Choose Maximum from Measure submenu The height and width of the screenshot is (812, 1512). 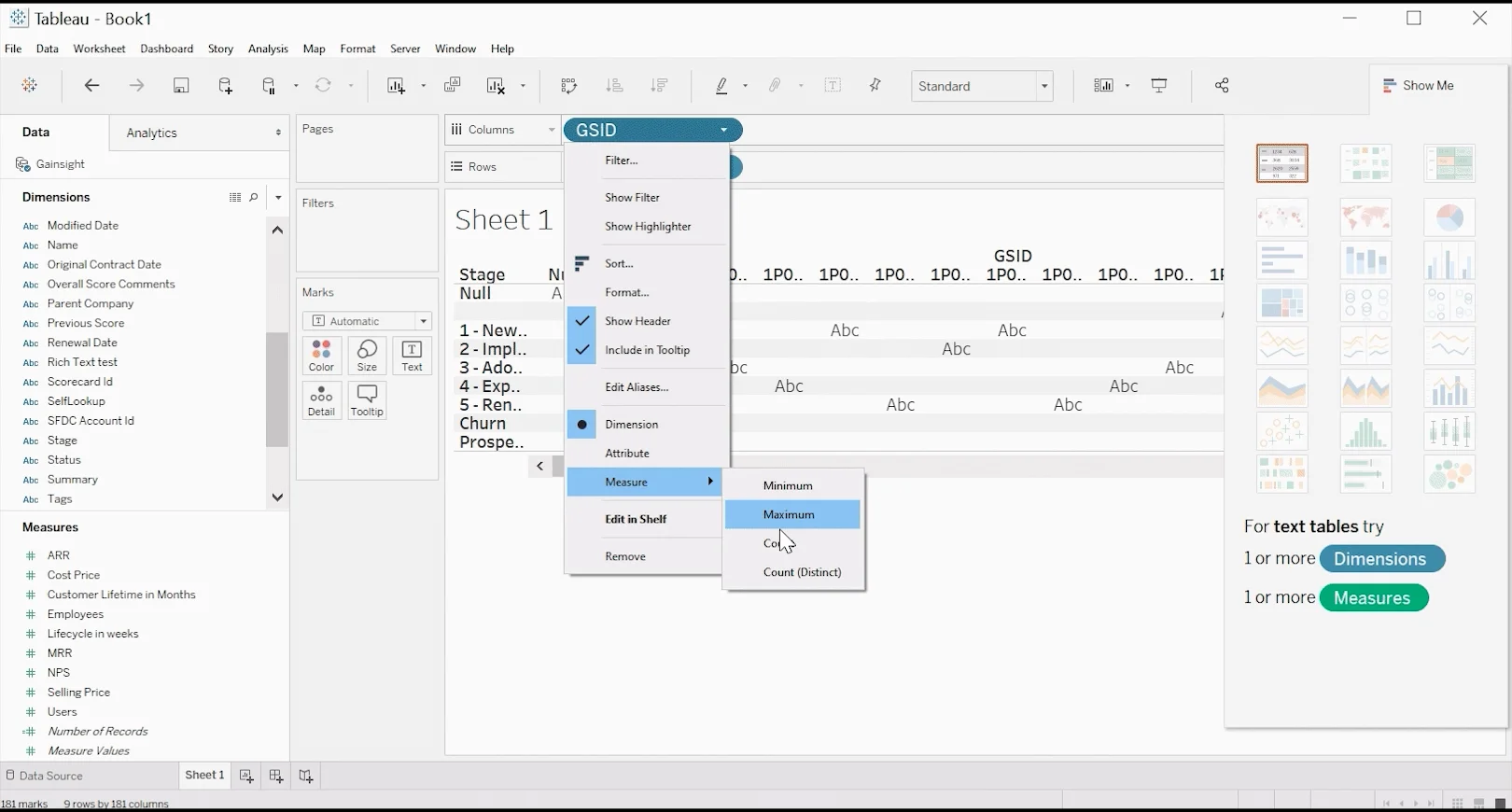[x=789, y=514]
